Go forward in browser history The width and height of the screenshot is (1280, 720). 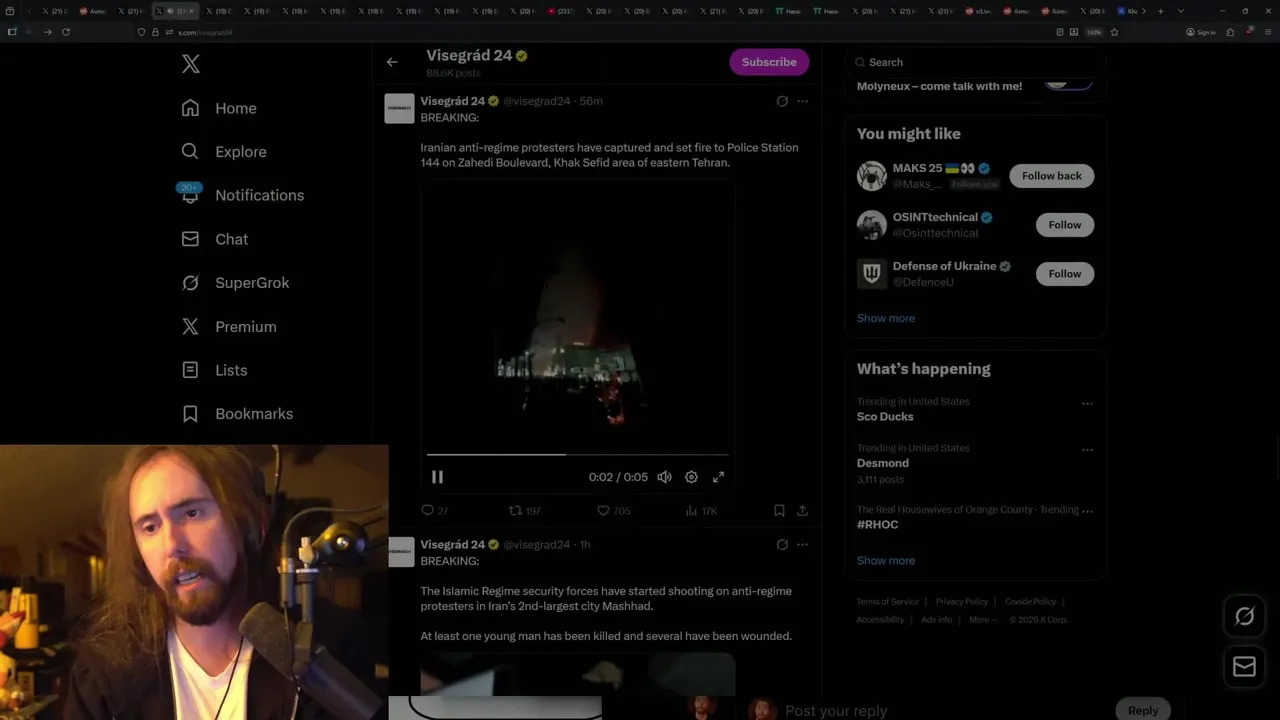tap(47, 32)
